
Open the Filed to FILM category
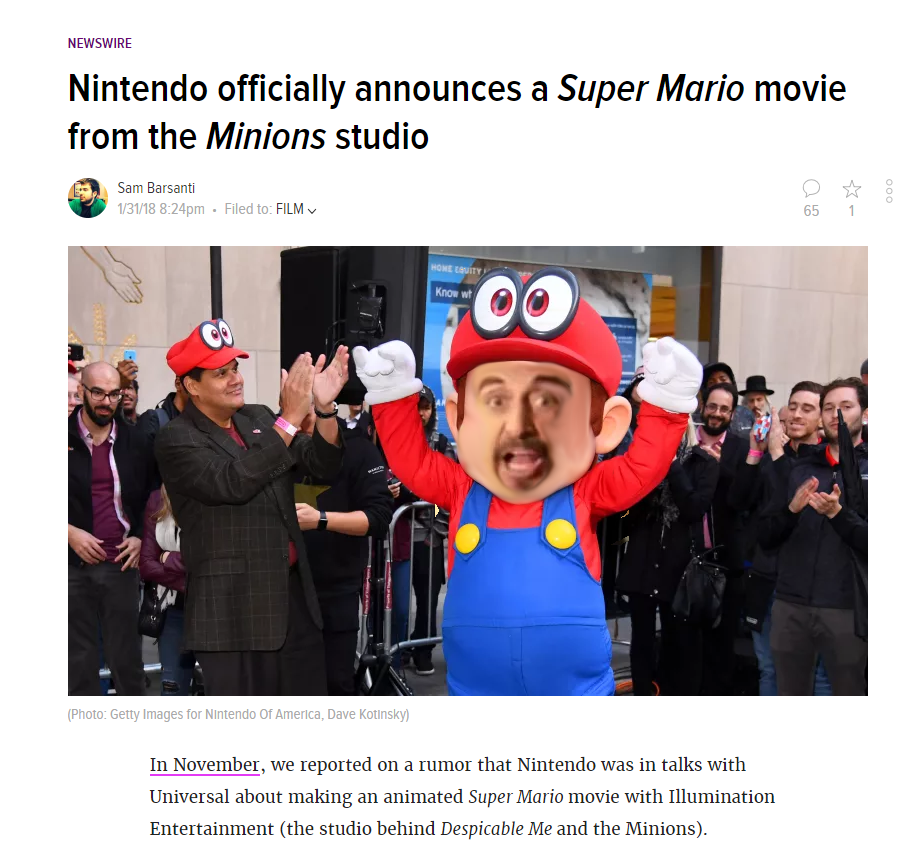[290, 209]
